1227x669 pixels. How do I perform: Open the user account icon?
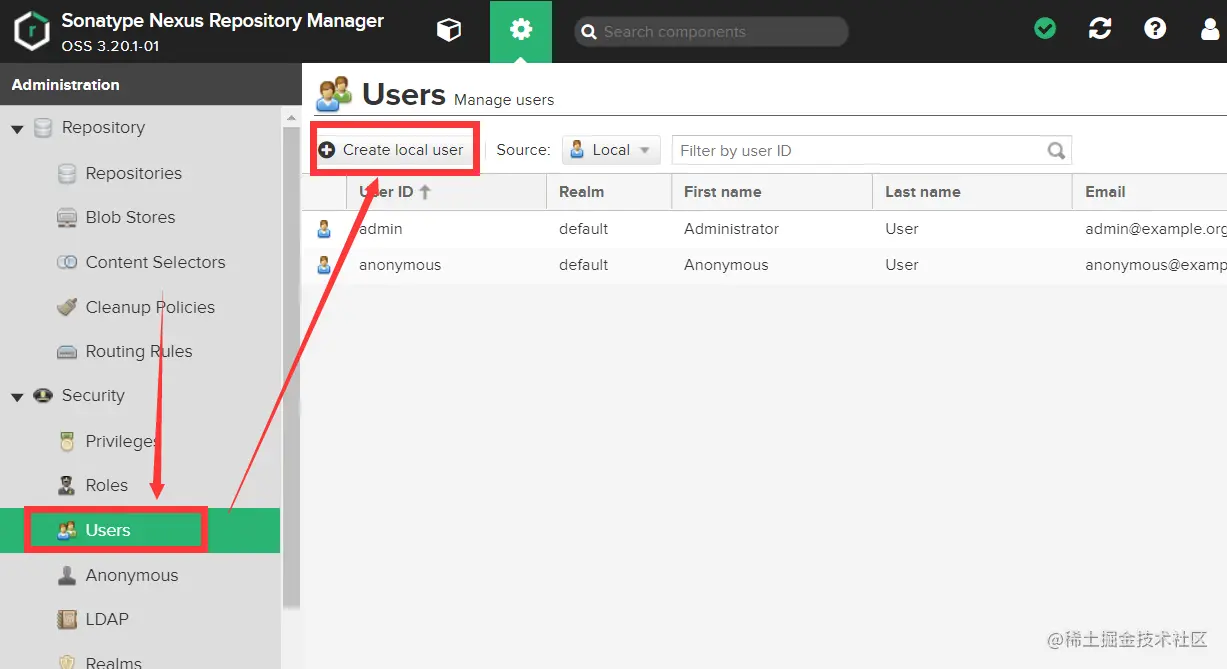tap(1210, 30)
